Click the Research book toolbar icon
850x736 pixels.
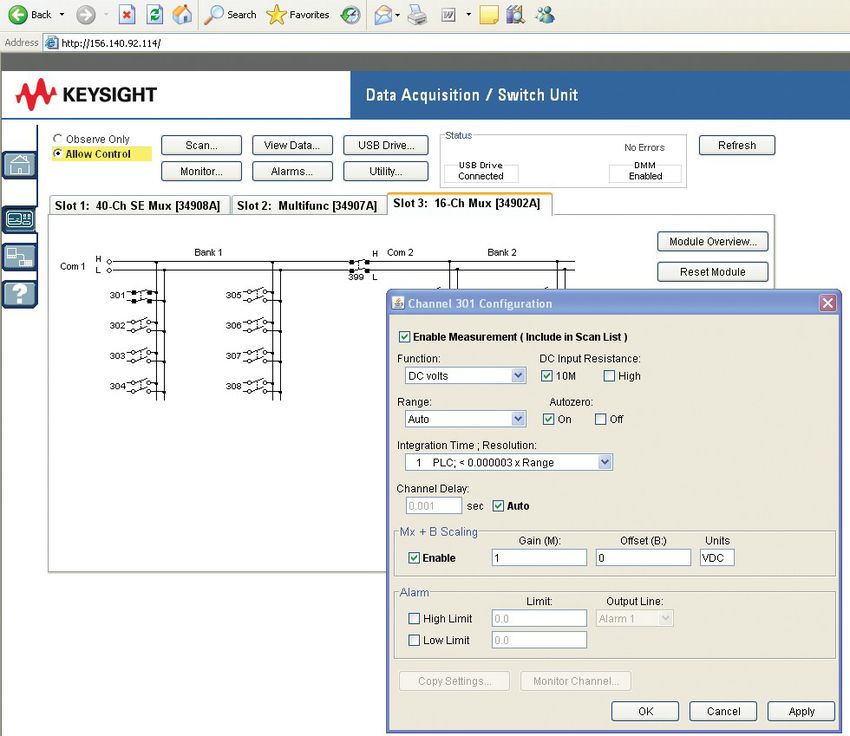point(515,15)
